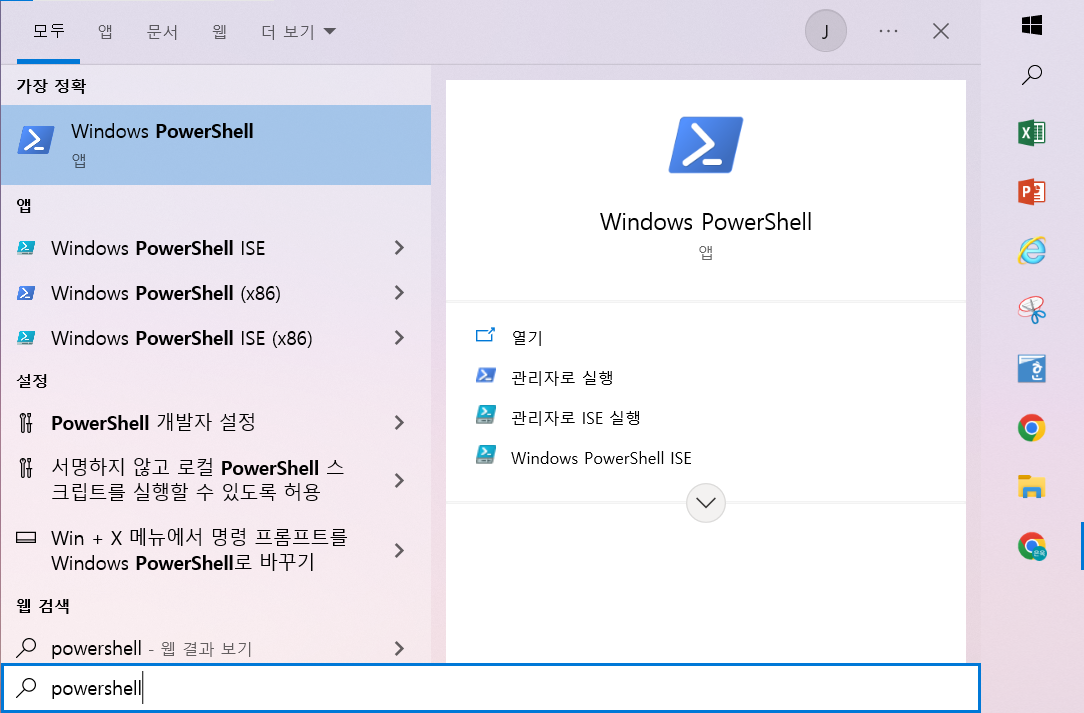Select the Windows PowerShell best match result
1084x713 pixels.
[x=216, y=145]
